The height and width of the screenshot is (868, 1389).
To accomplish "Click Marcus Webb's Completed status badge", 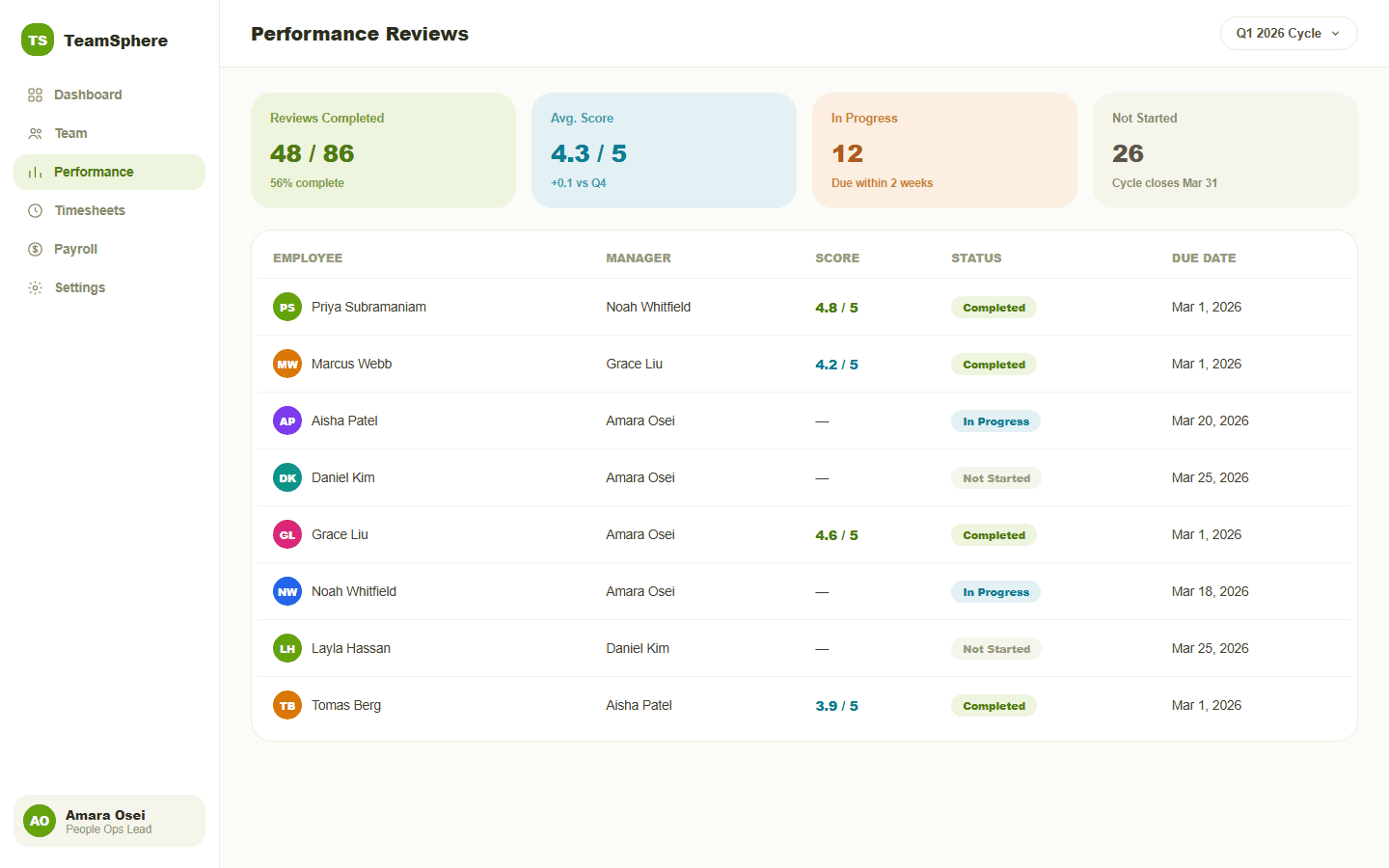I will [994, 365].
